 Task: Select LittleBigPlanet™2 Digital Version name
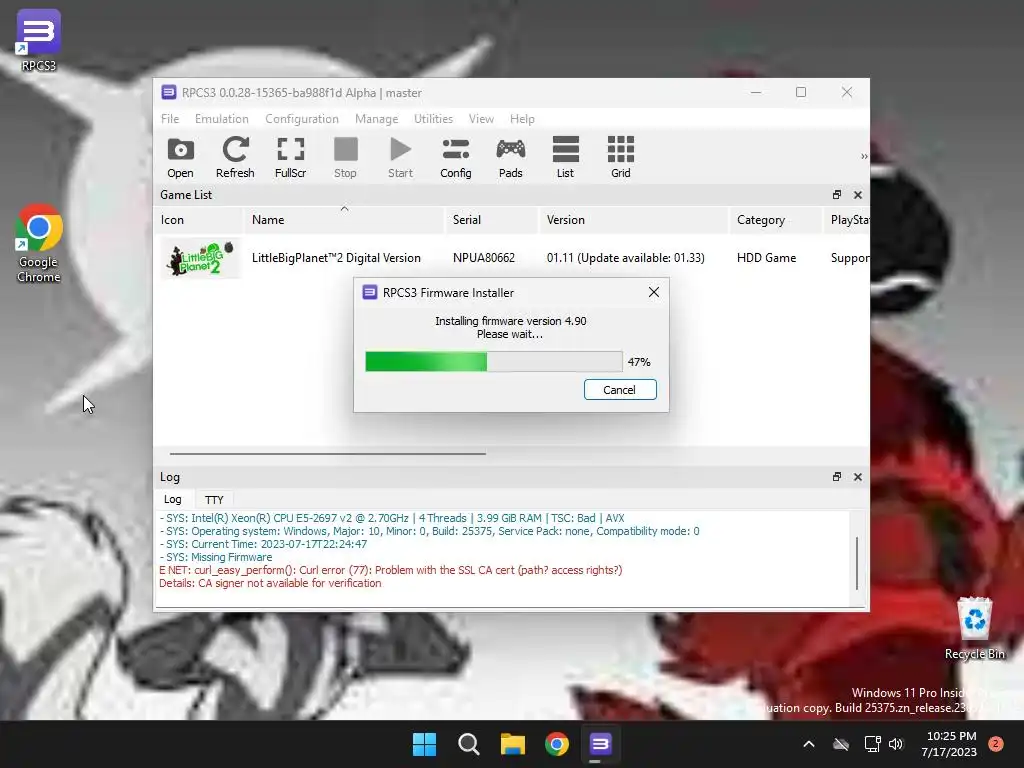tap(336, 258)
